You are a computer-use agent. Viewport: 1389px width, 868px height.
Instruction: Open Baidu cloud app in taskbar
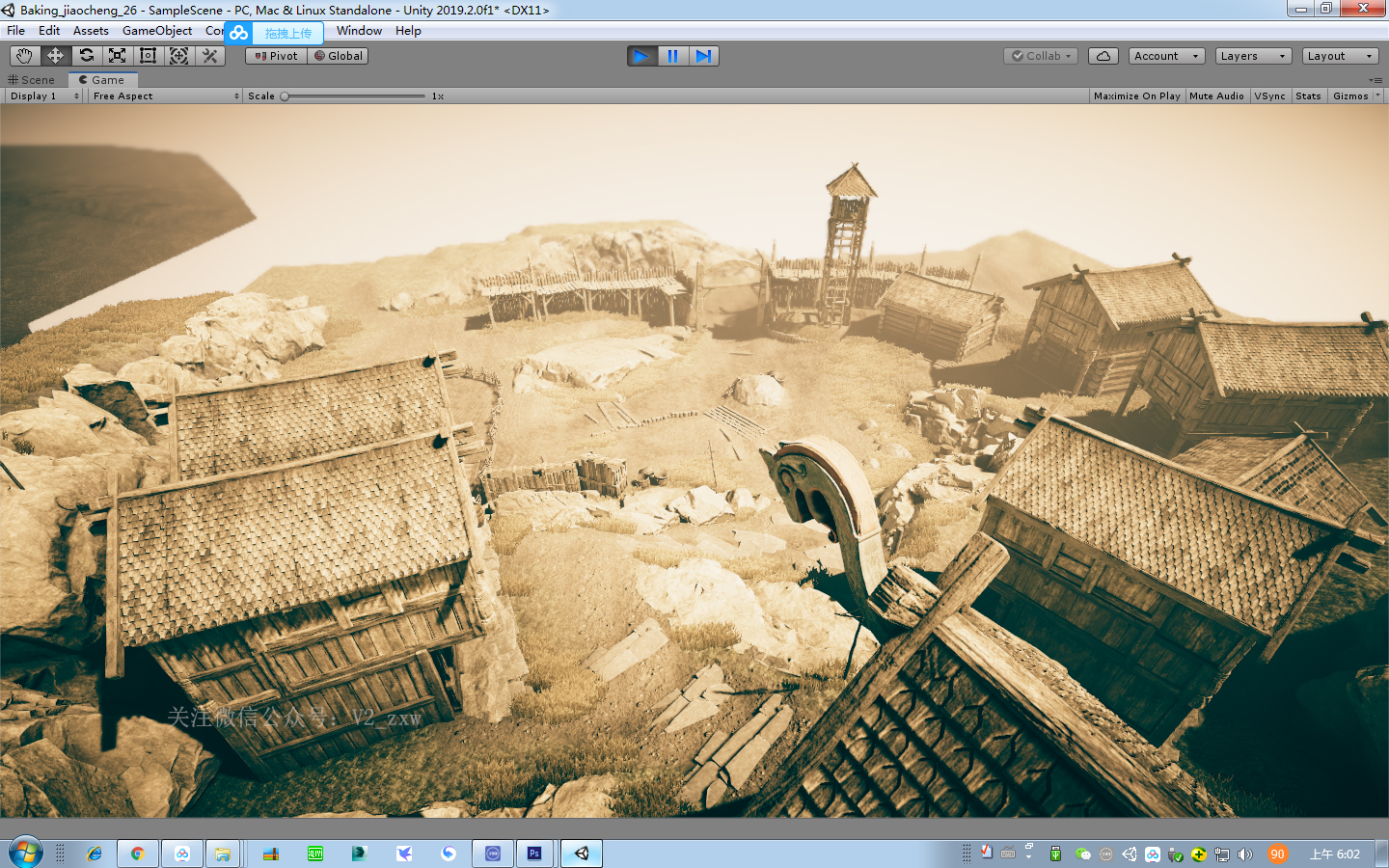coord(182,854)
